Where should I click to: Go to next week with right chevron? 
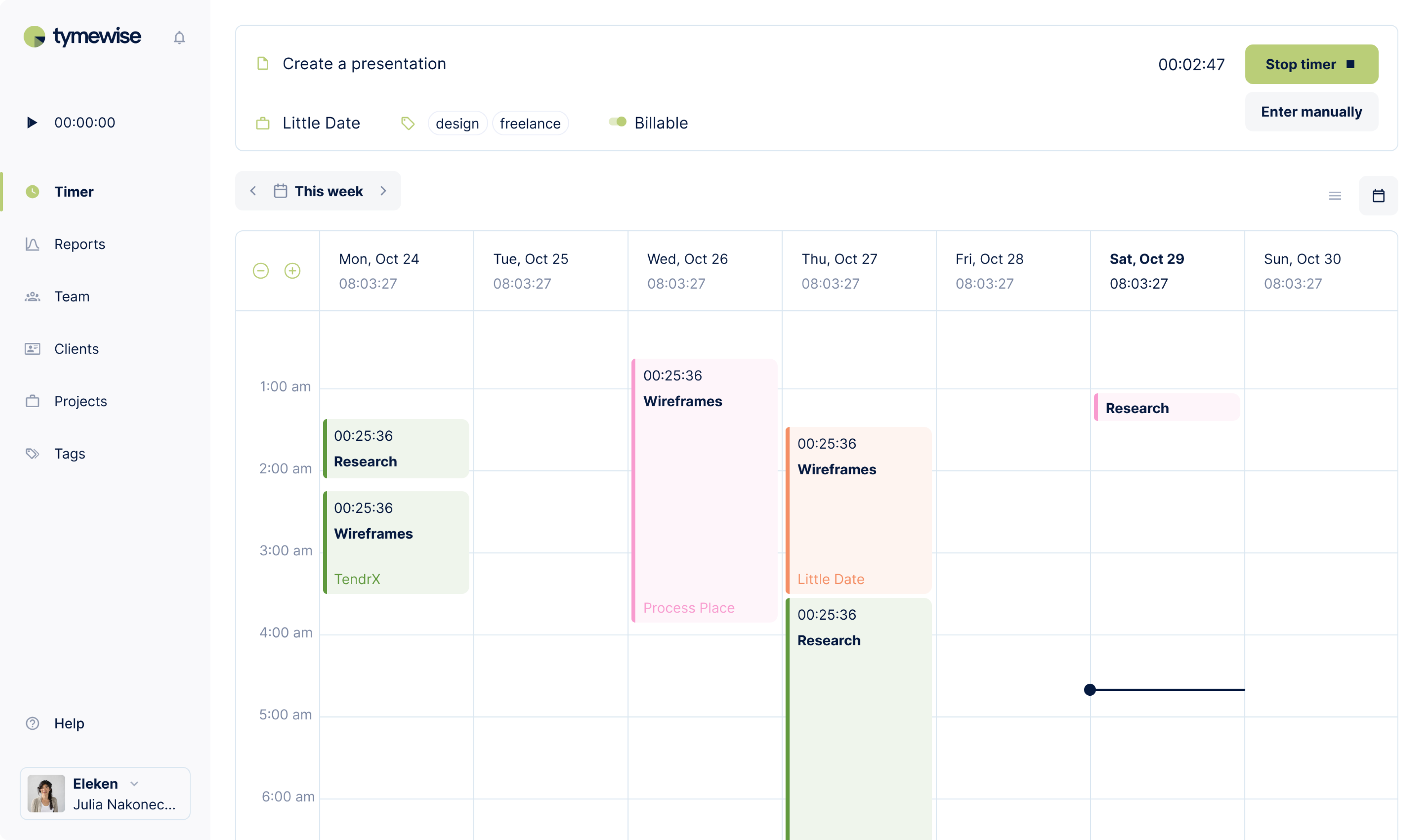click(384, 191)
